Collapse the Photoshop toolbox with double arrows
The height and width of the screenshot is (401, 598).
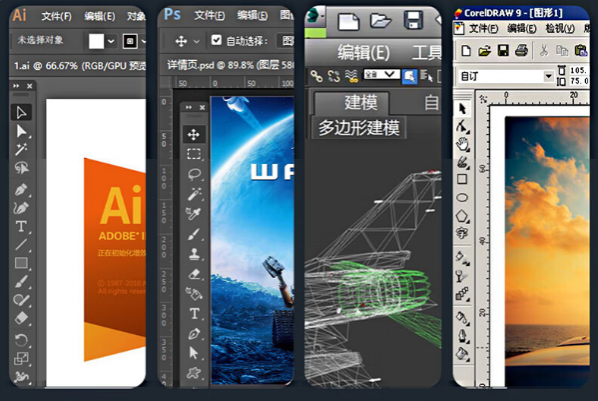(x=189, y=108)
